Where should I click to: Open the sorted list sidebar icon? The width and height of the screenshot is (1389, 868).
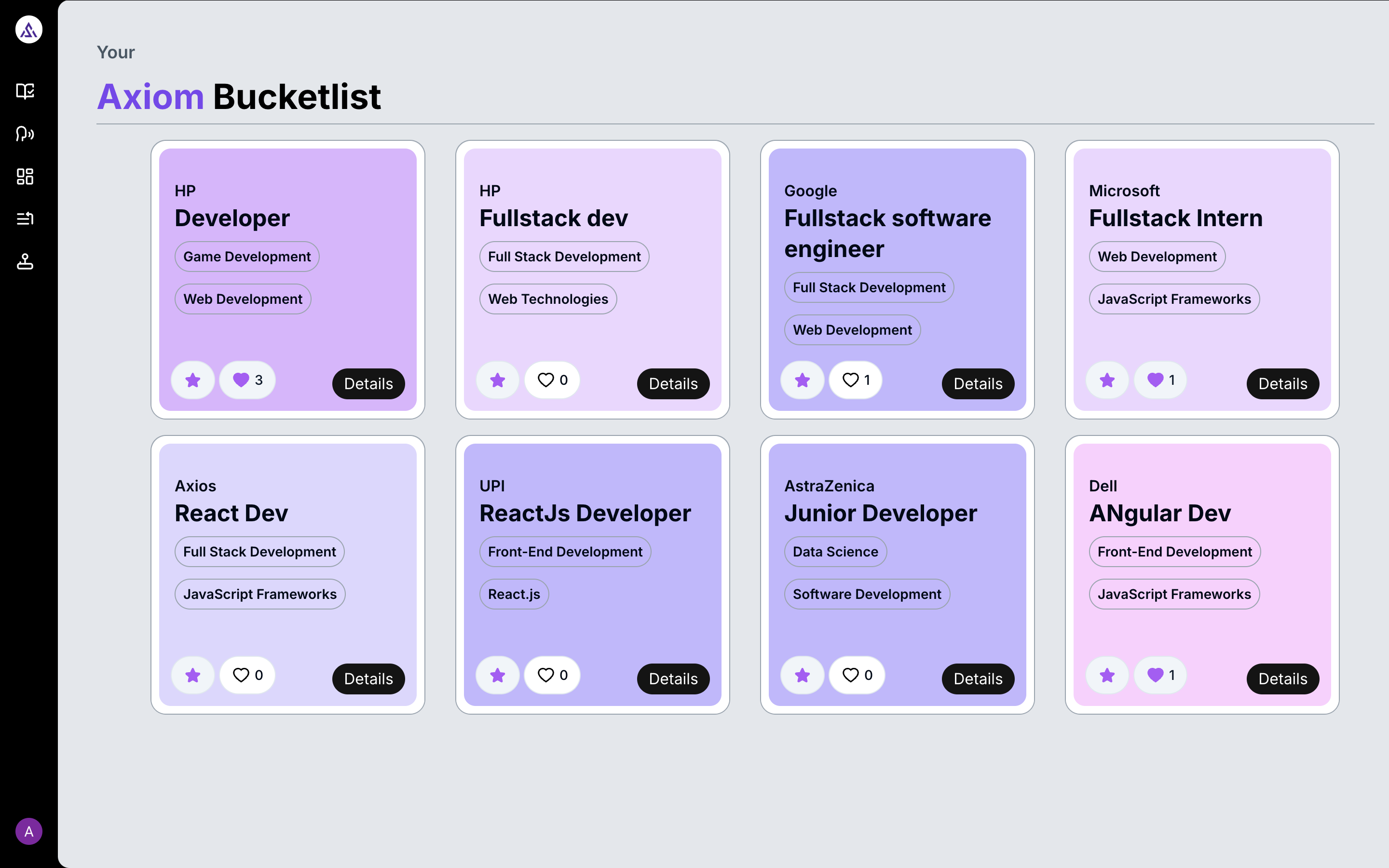click(x=25, y=219)
